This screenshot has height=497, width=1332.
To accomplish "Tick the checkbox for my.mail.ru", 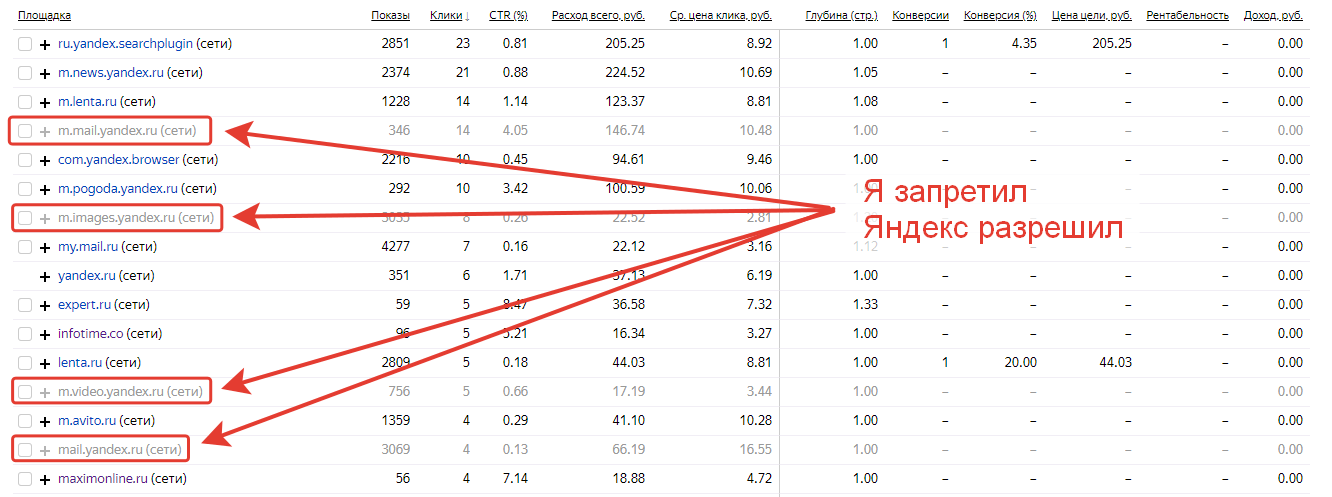I will [25, 247].
